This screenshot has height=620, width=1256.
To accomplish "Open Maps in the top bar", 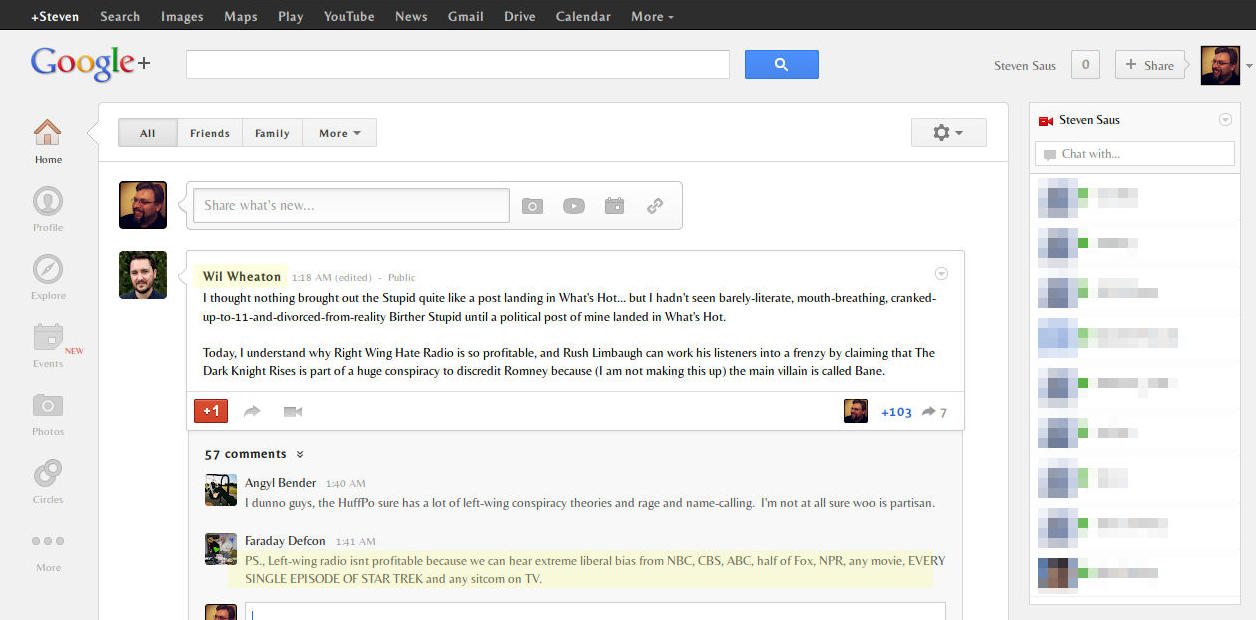I will click(241, 16).
